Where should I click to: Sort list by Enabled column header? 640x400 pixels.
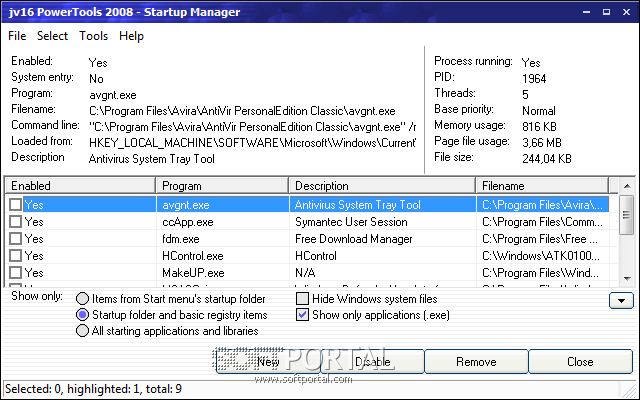point(80,186)
